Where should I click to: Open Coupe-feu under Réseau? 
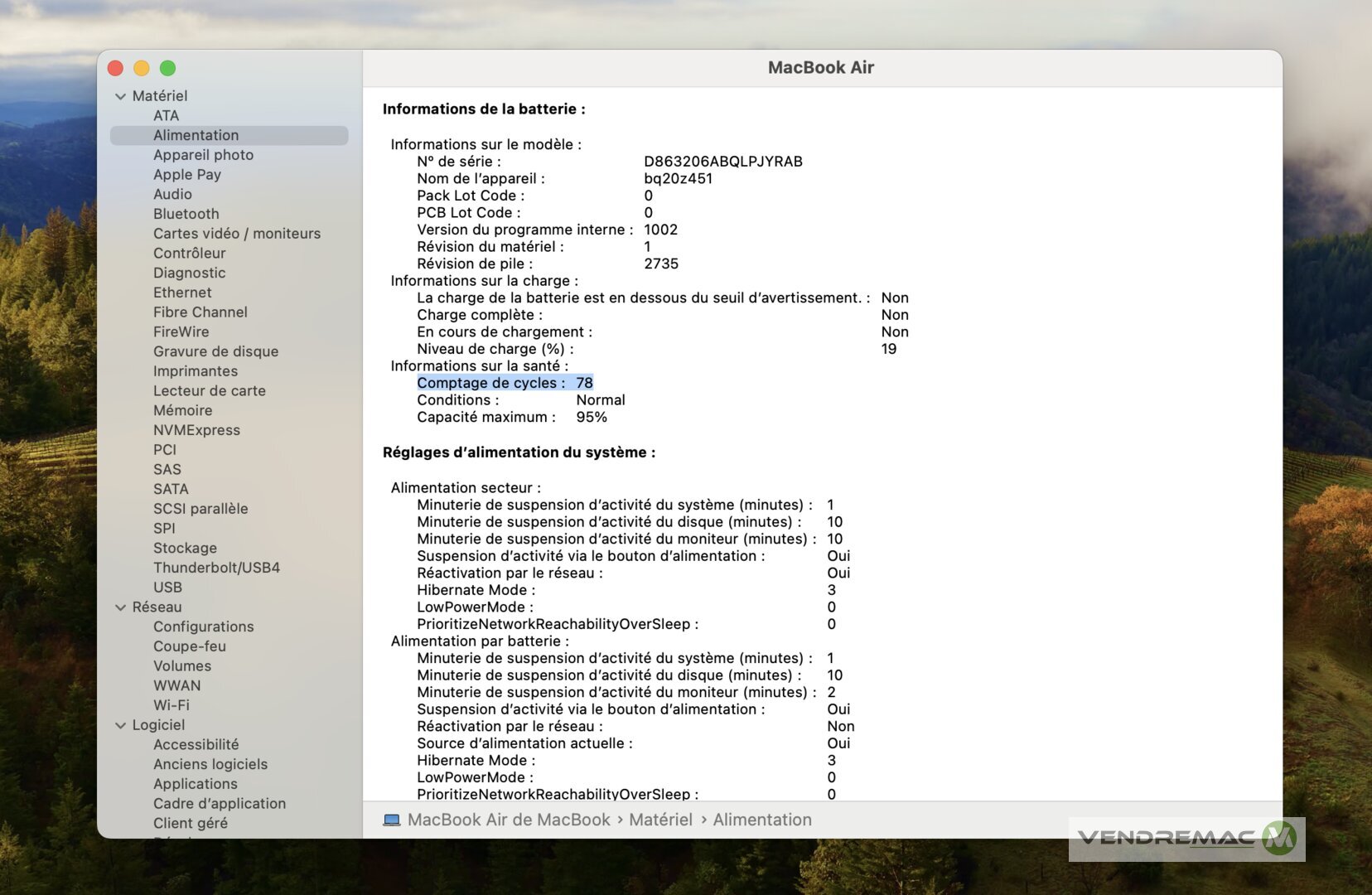[189, 646]
